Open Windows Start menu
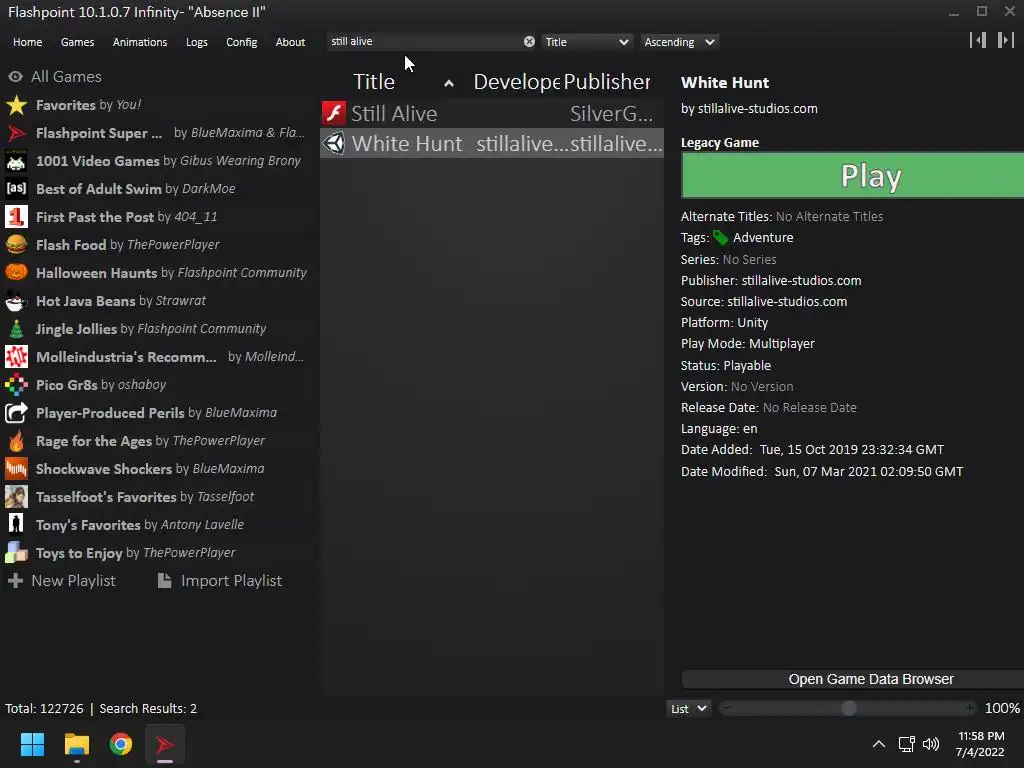Viewport: 1024px width, 768px height. tap(32, 744)
